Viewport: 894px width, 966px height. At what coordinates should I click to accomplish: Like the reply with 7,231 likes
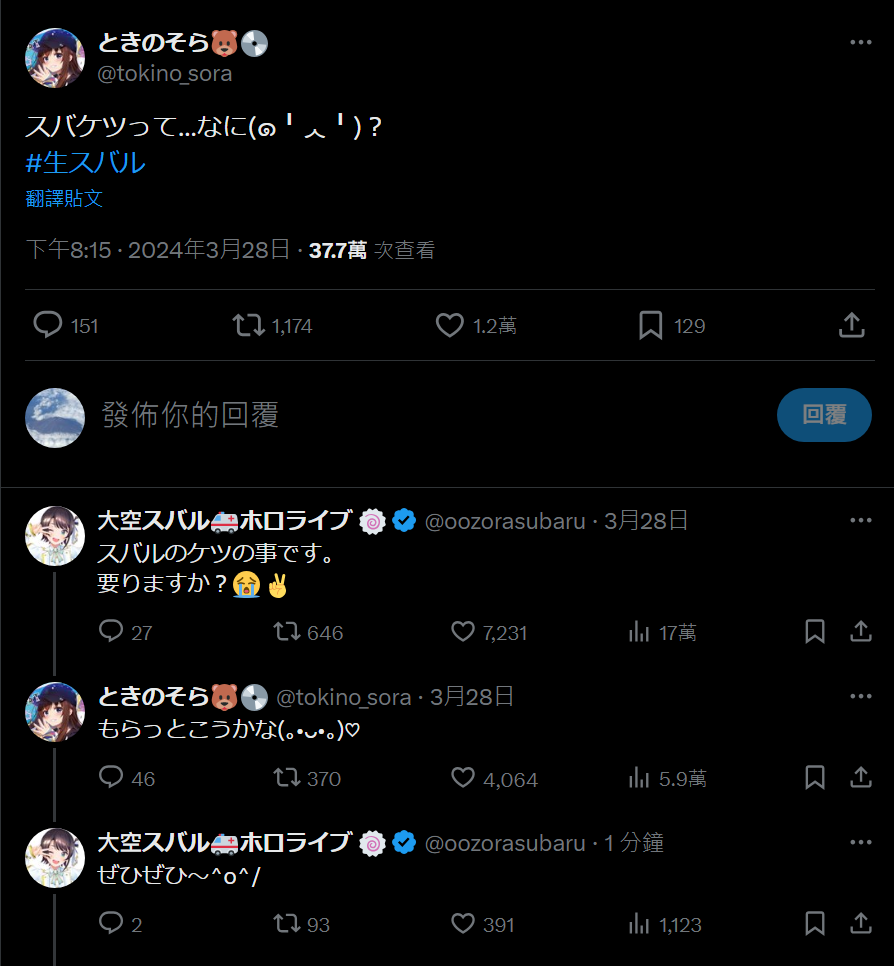(x=462, y=632)
